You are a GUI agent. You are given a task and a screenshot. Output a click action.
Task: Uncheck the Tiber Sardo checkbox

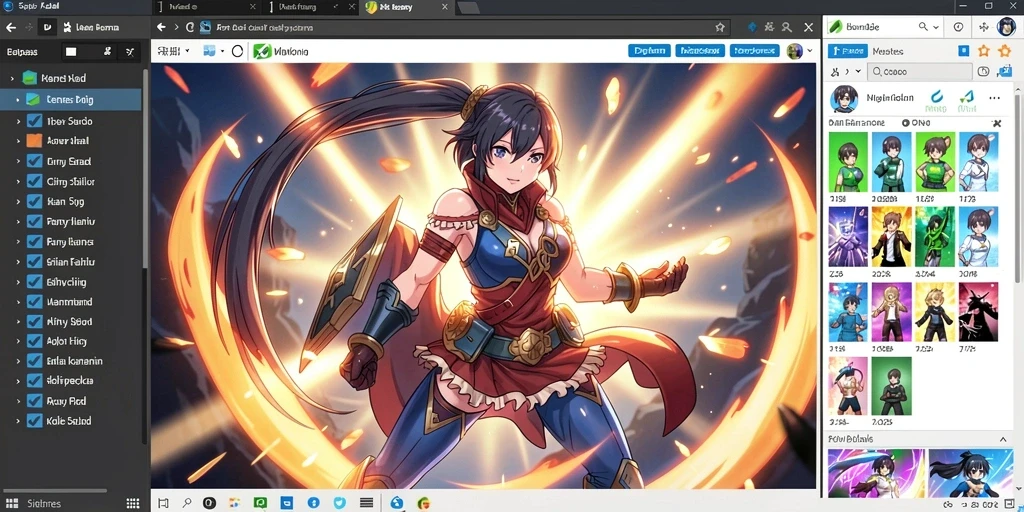(x=34, y=121)
